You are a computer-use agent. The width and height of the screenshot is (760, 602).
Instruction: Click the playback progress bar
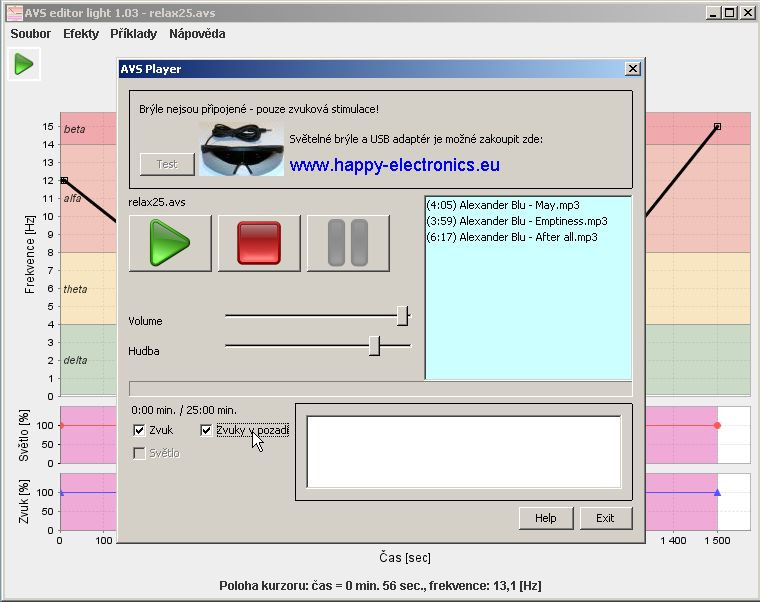(380, 389)
